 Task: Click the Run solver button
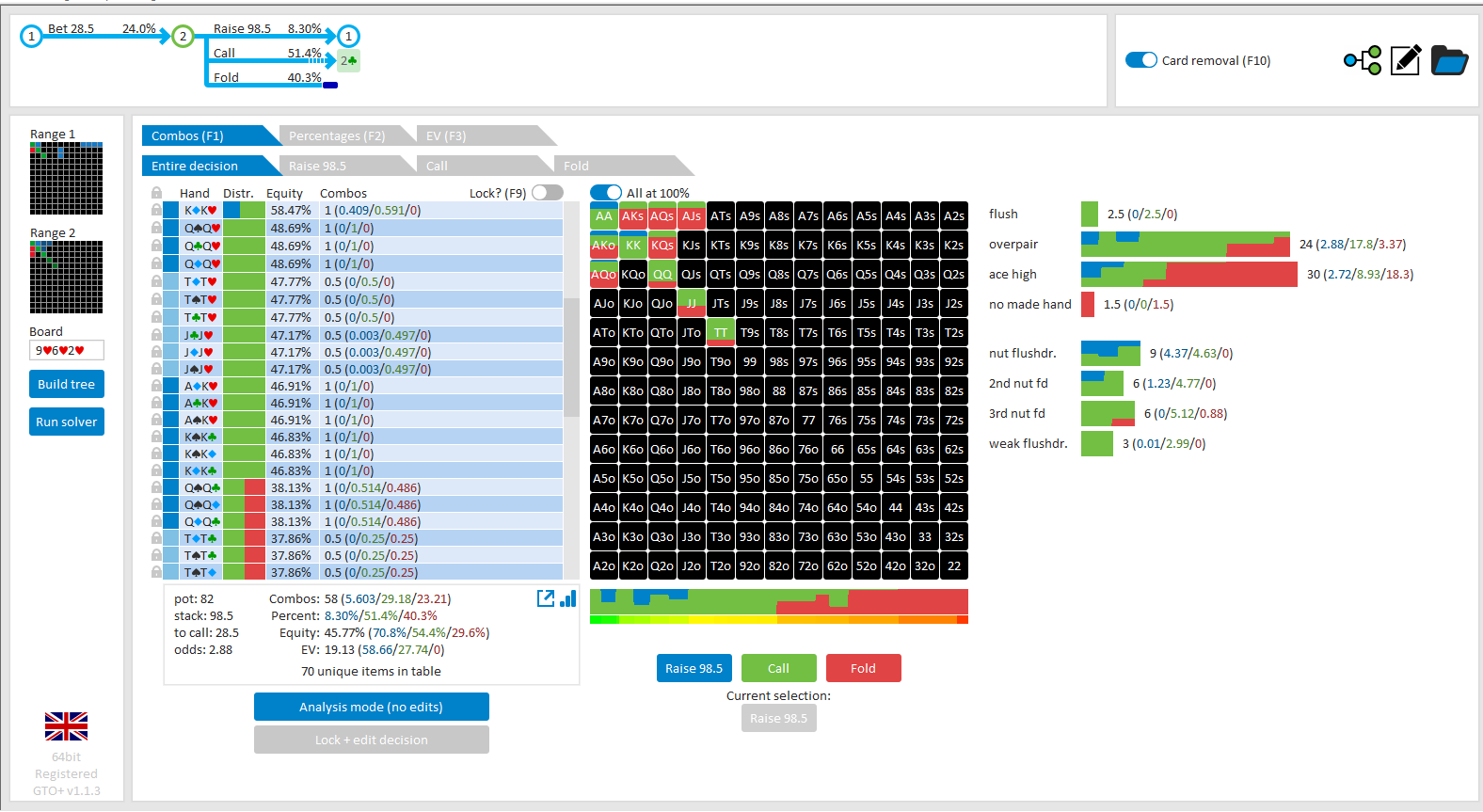click(66, 422)
